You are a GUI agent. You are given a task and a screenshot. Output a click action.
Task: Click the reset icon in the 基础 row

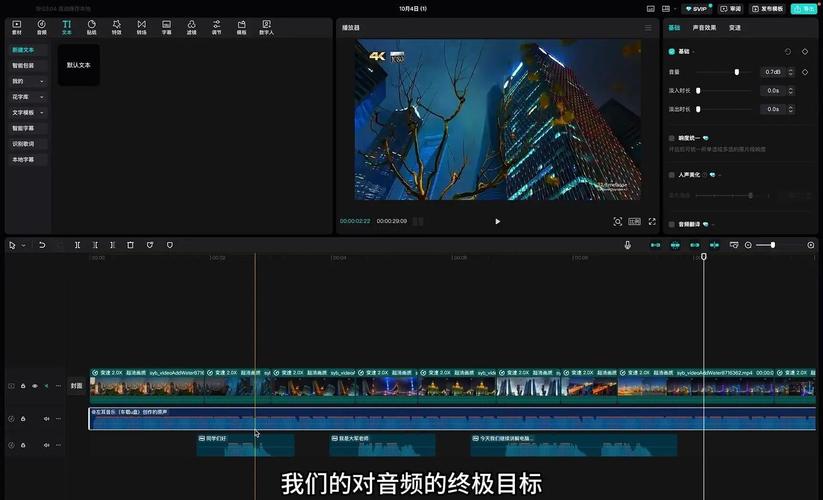click(x=788, y=51)
